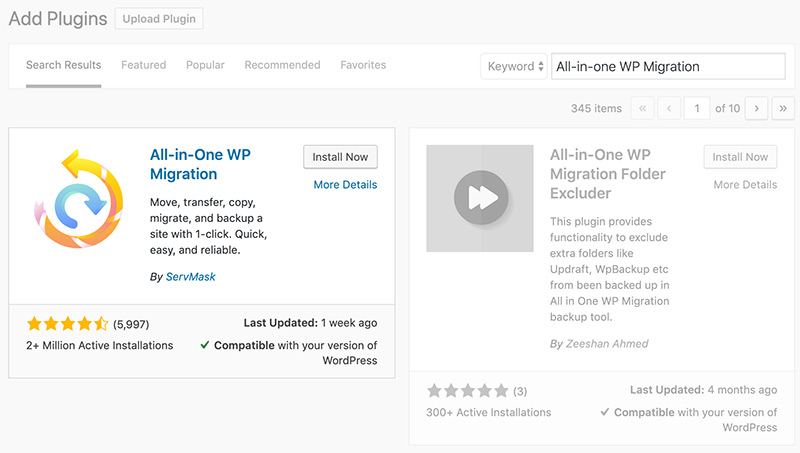Image resolution: width=800 pixels, height=453 pixels.
Task: Open the All-in-One WP Migration title link
Action: (200, 164)
